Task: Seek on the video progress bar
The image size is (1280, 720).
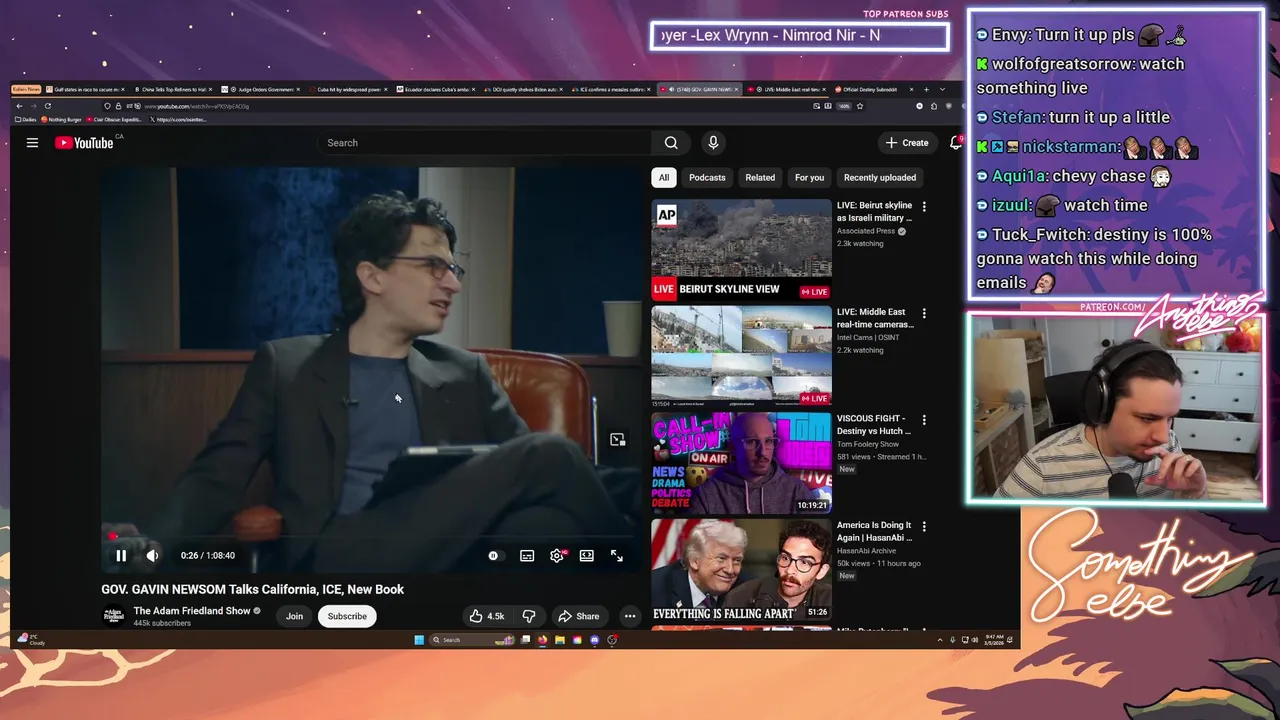Action: tap(370, 537)
